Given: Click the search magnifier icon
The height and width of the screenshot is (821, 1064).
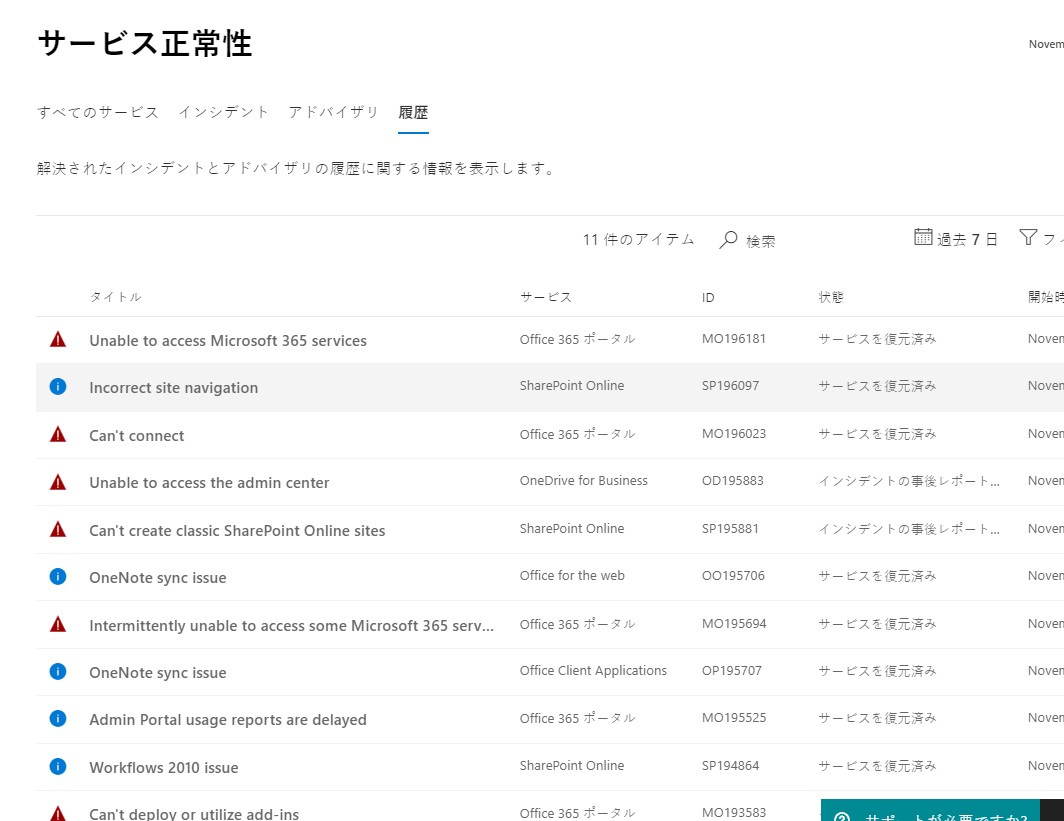Looking at the screenshot, I should 729,240.
